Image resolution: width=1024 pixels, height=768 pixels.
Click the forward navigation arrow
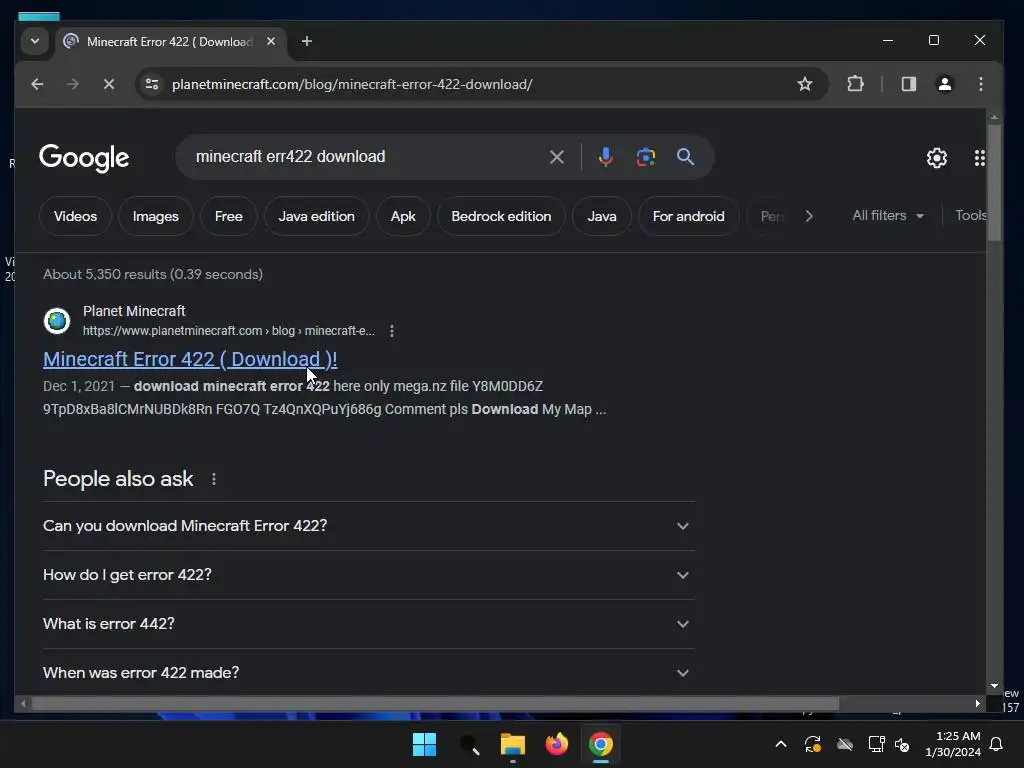pos(72,84)
